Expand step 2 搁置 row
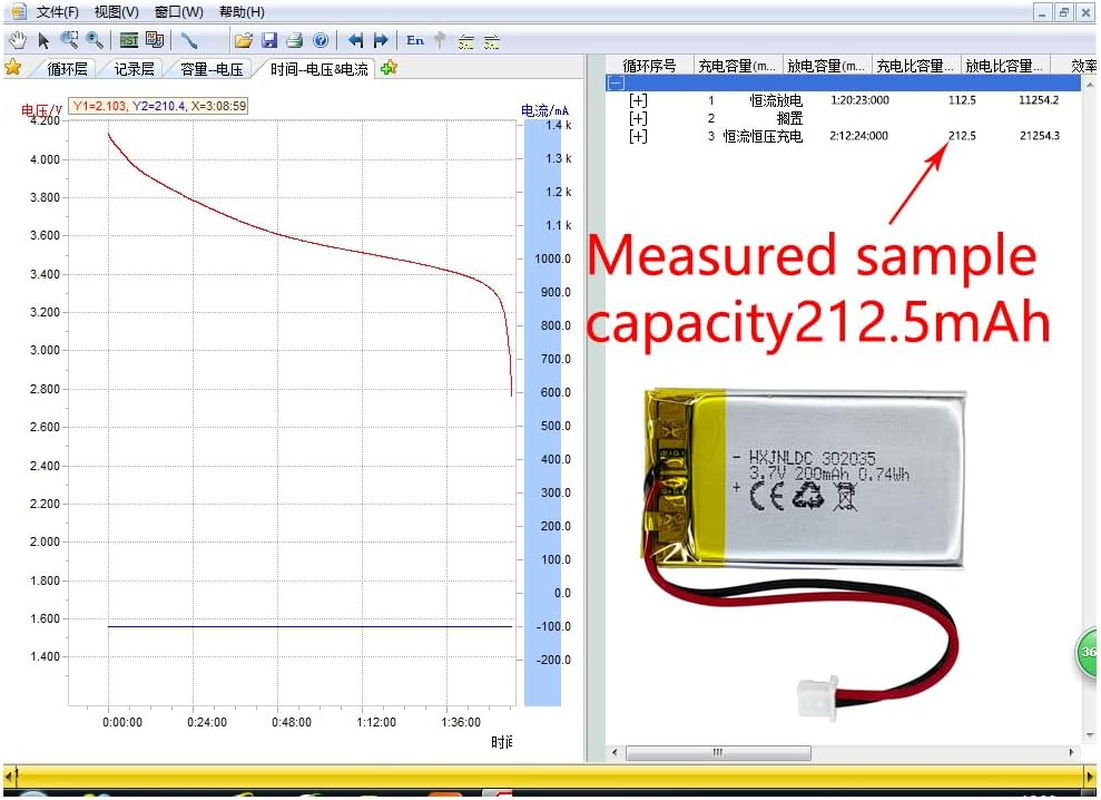Viewport: 1101px width, 800px height. [638, 118]
